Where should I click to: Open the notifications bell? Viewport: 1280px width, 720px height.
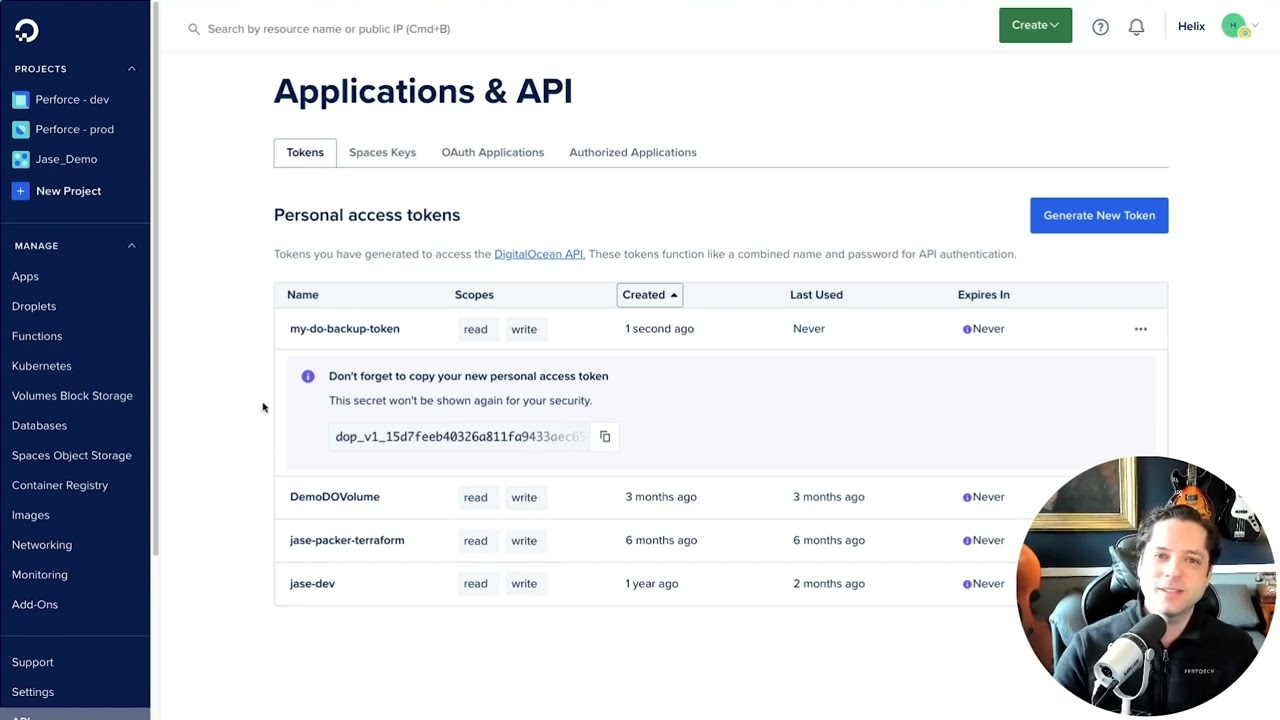pos(1136,27)
